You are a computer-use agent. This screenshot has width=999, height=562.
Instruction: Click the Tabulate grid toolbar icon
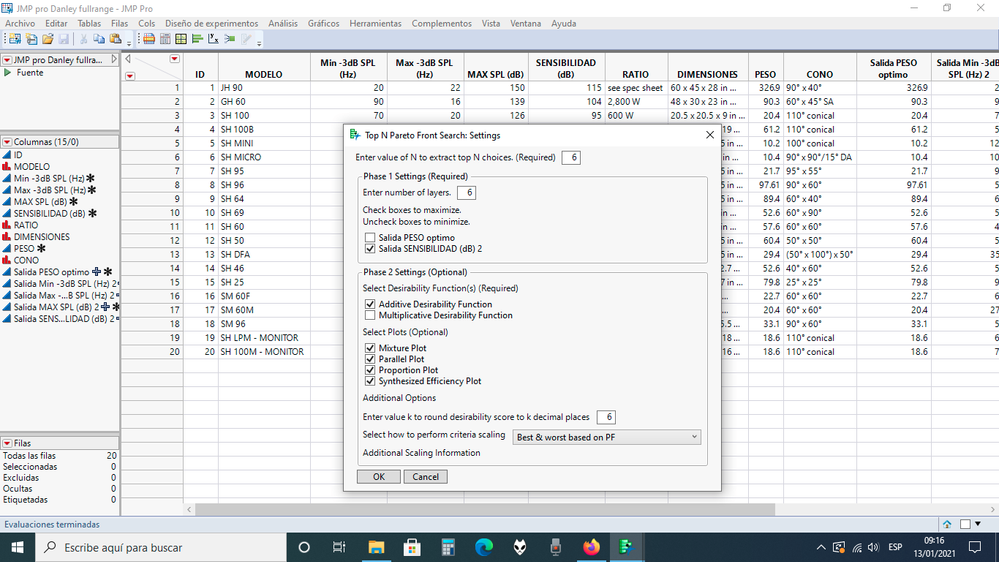181,39
